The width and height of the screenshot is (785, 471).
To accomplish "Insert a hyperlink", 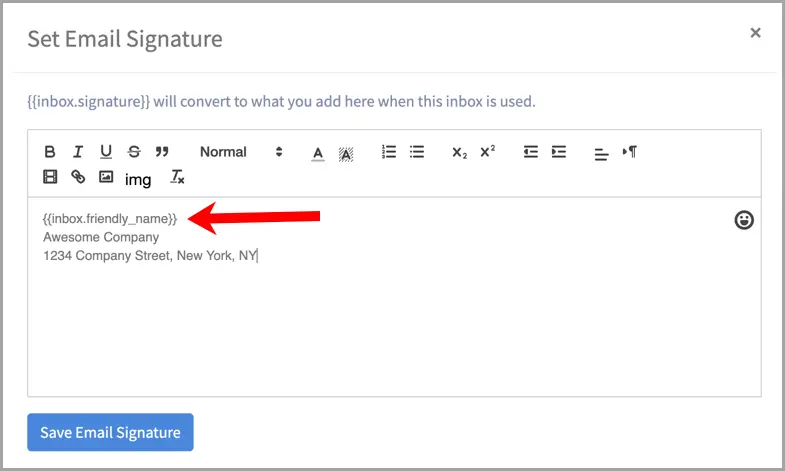I will (78, 177).
